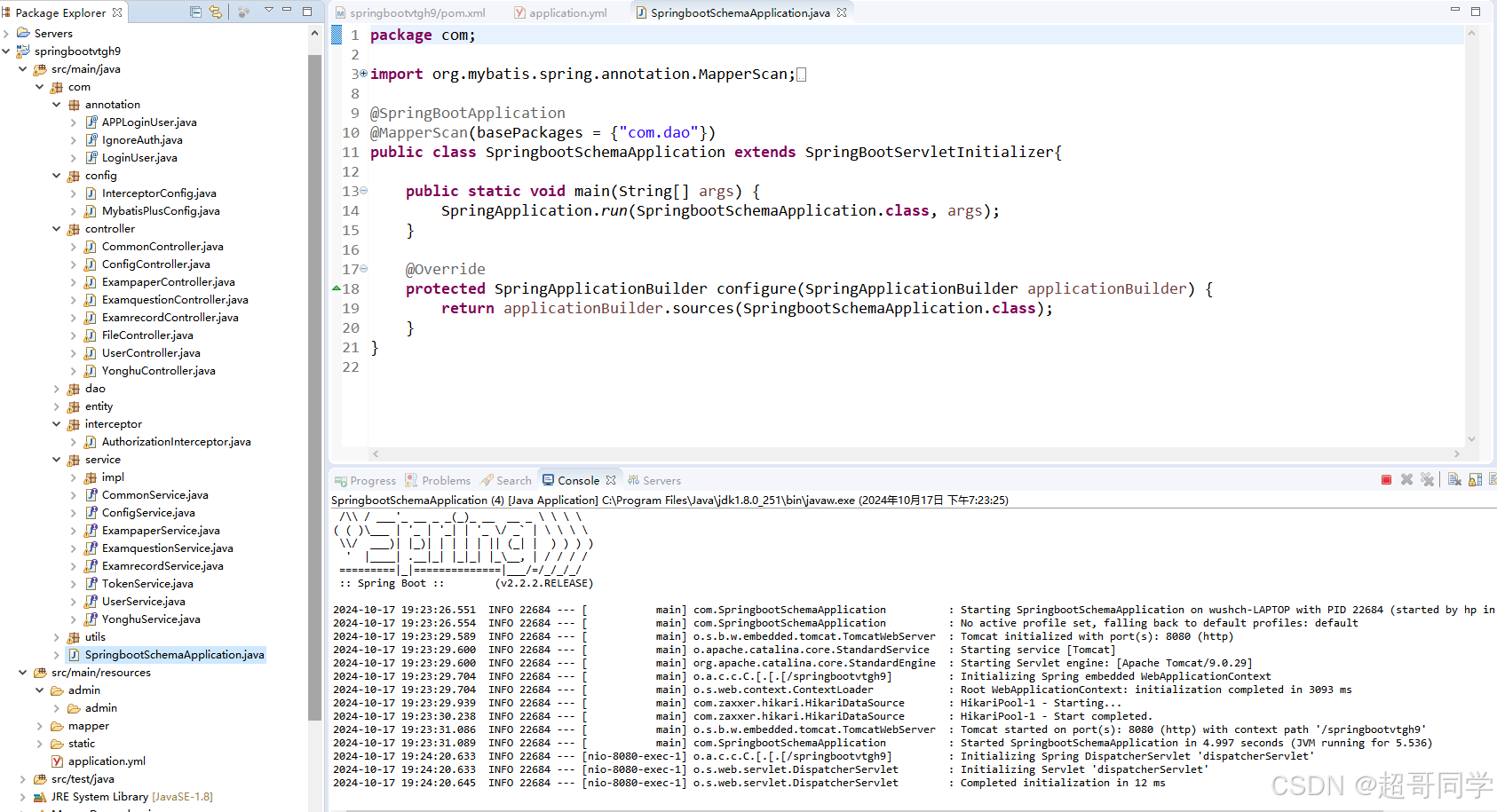The height and width of the screenshot is (812, 1497).
Task: Collapse the controller package folder
Action: (56, 228)
